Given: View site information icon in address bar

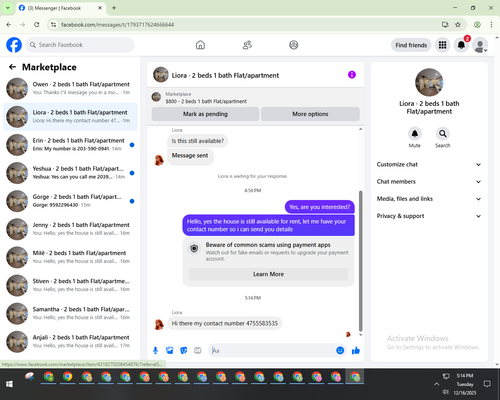Looking at the screenshot, I should [x=53, y=25].
